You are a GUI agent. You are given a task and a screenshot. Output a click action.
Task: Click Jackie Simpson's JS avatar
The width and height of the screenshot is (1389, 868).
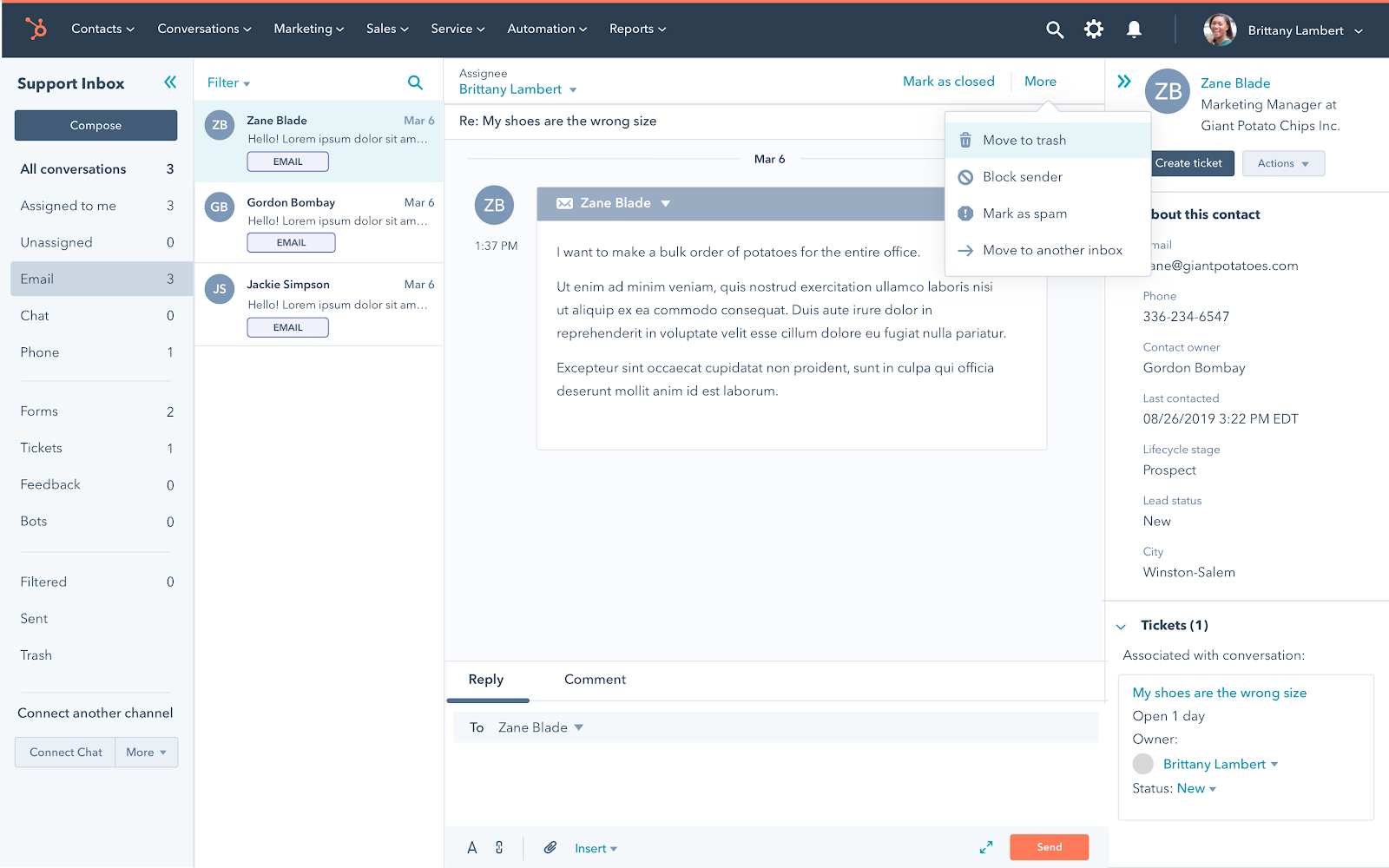(220, 289)
